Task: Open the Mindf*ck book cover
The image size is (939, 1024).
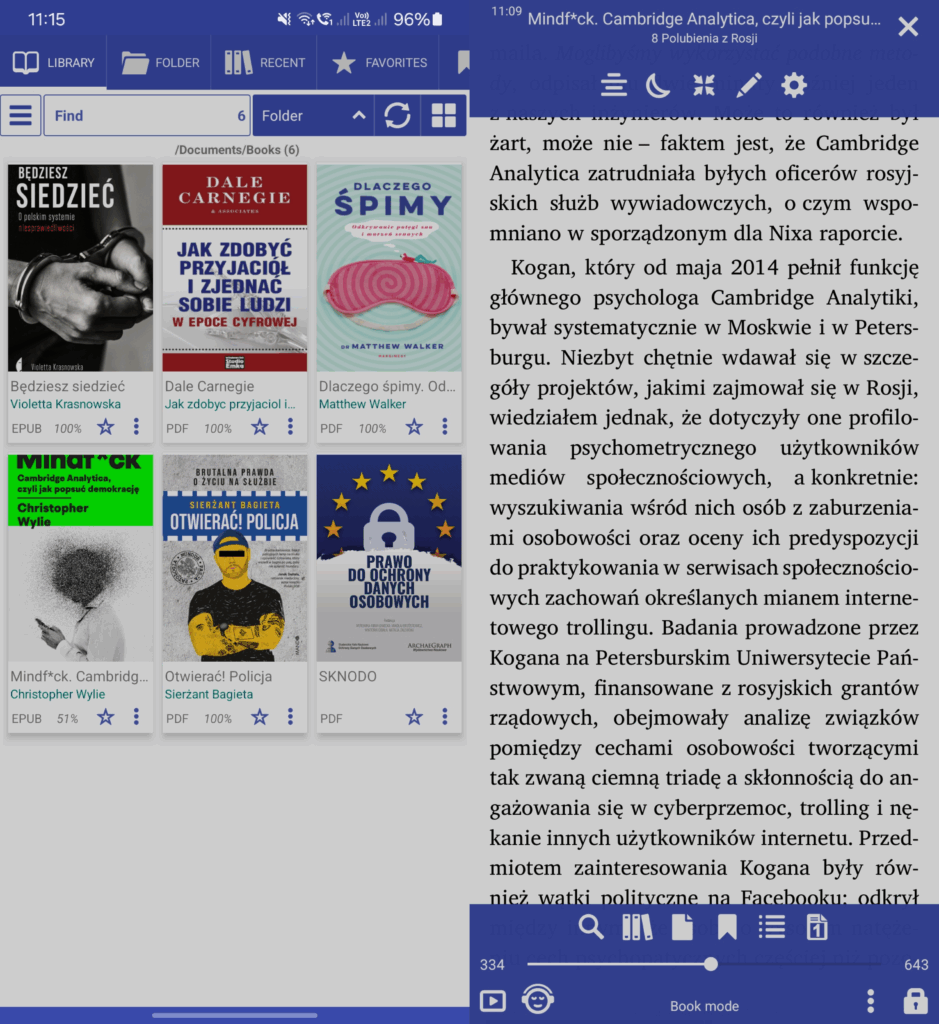Action: [x=80, y=558]
